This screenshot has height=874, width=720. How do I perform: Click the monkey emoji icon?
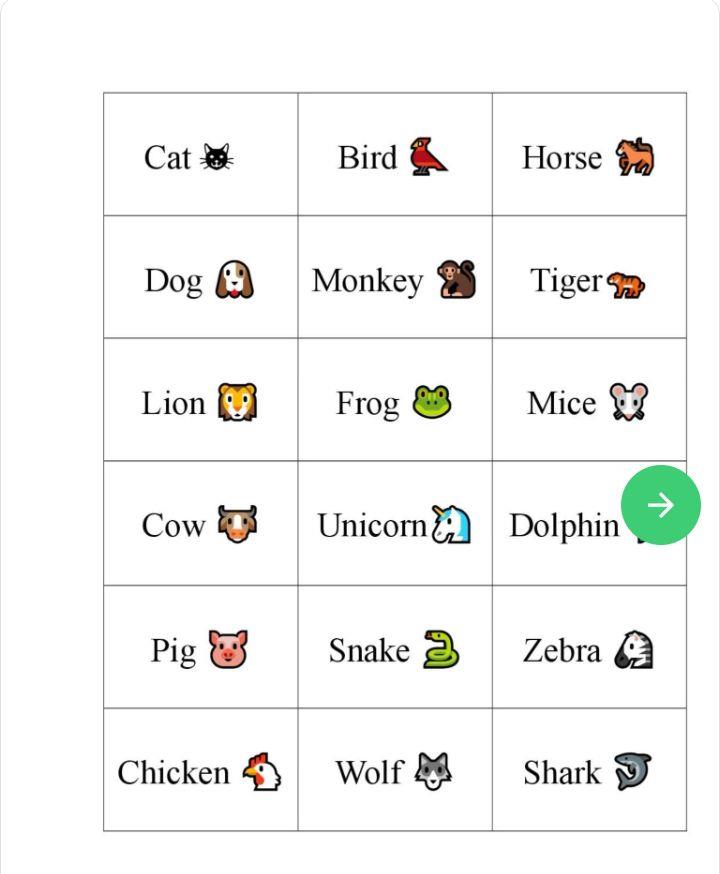(456, 280)
